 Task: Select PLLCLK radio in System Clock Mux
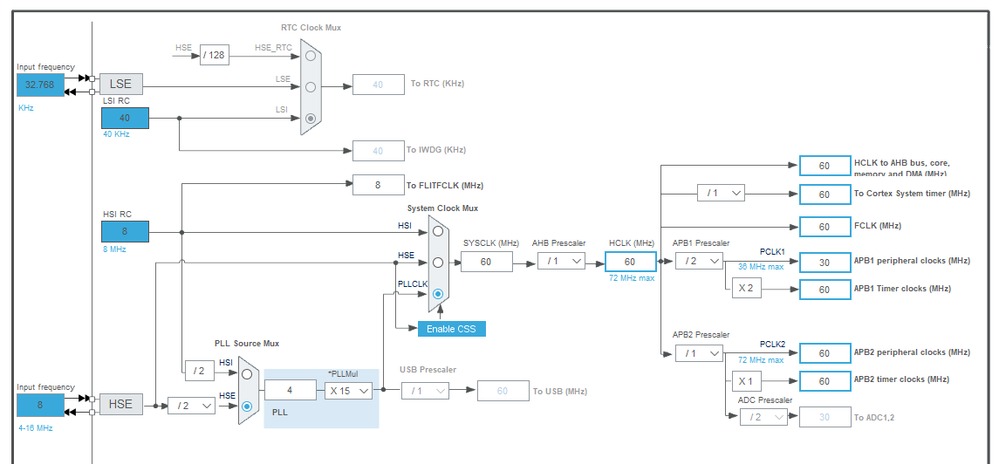click(438, 294)
